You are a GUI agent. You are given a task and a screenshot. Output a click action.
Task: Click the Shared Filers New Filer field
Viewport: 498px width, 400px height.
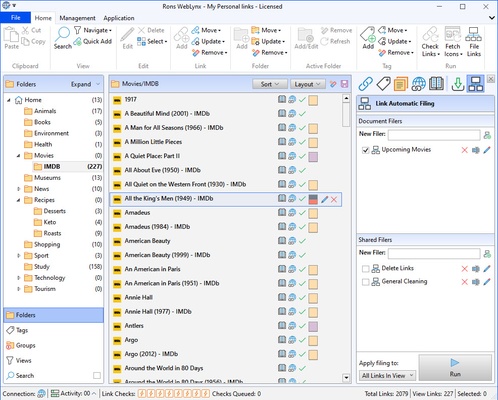click(x=434, y=253)
